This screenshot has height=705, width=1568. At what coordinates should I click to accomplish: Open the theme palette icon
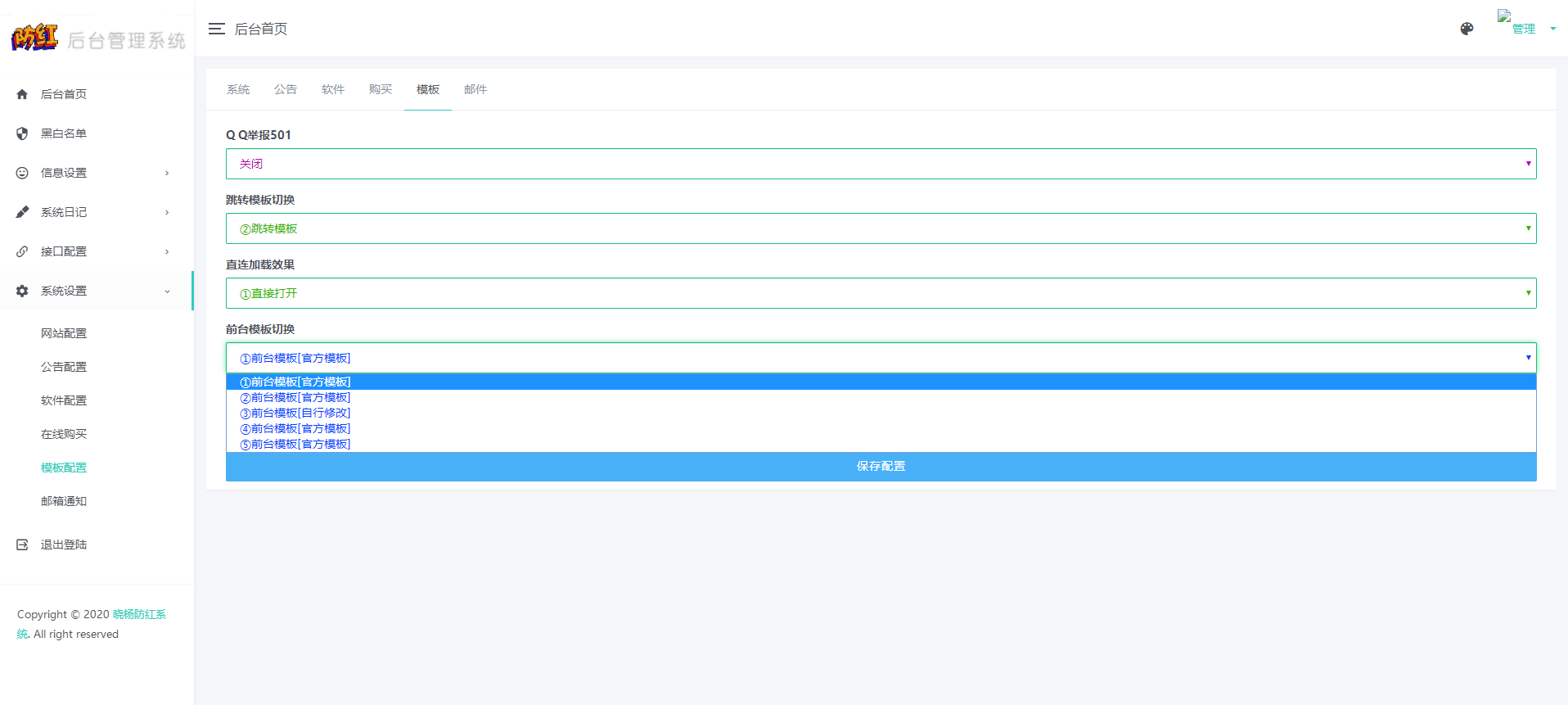coord(1467,29)
